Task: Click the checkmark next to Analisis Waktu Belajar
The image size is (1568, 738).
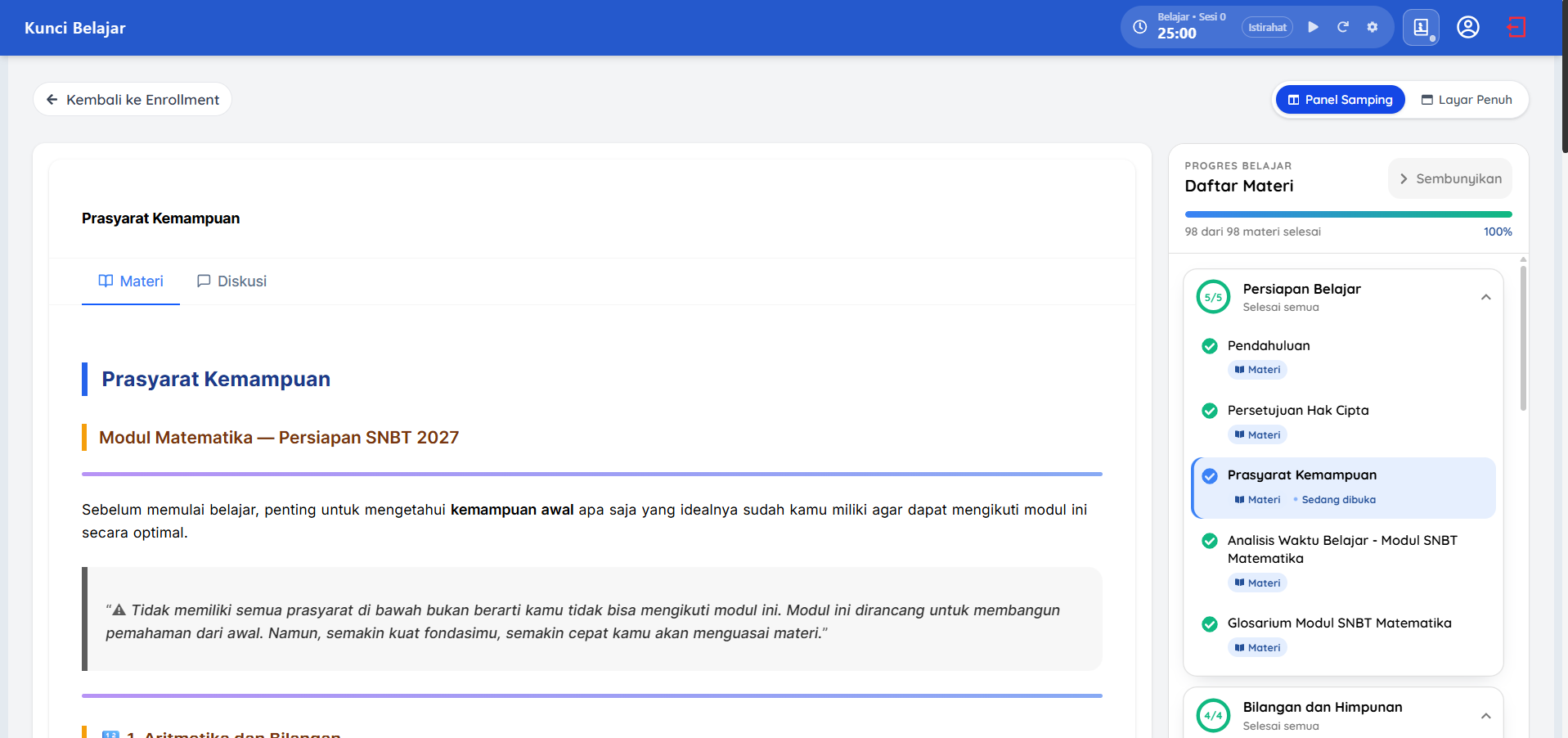Action: [x=1210, y=541]
